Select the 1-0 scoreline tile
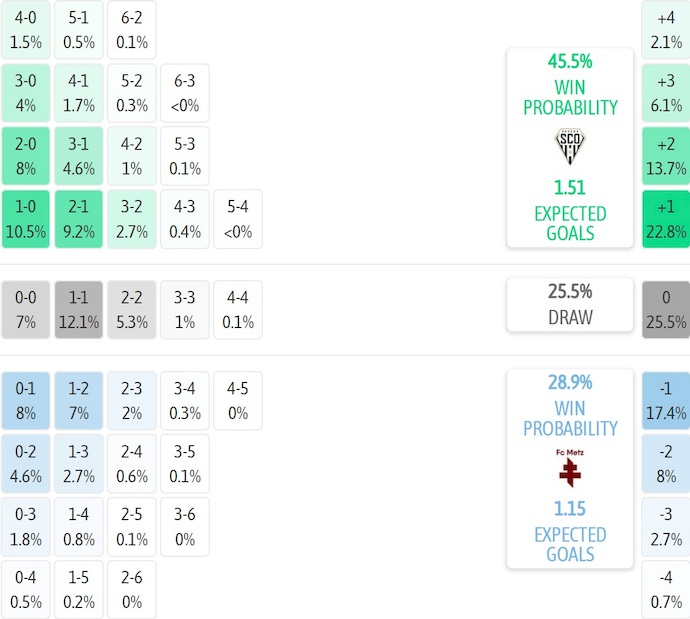This screenshot has width=690, height=619. [26, 220]
